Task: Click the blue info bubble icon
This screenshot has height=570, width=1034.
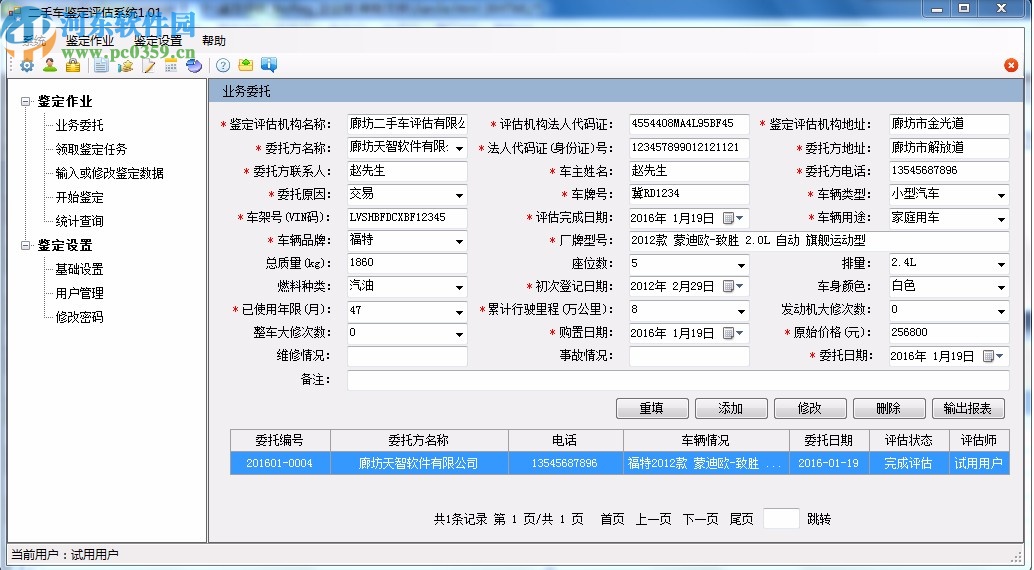Action: coord(269,65)
